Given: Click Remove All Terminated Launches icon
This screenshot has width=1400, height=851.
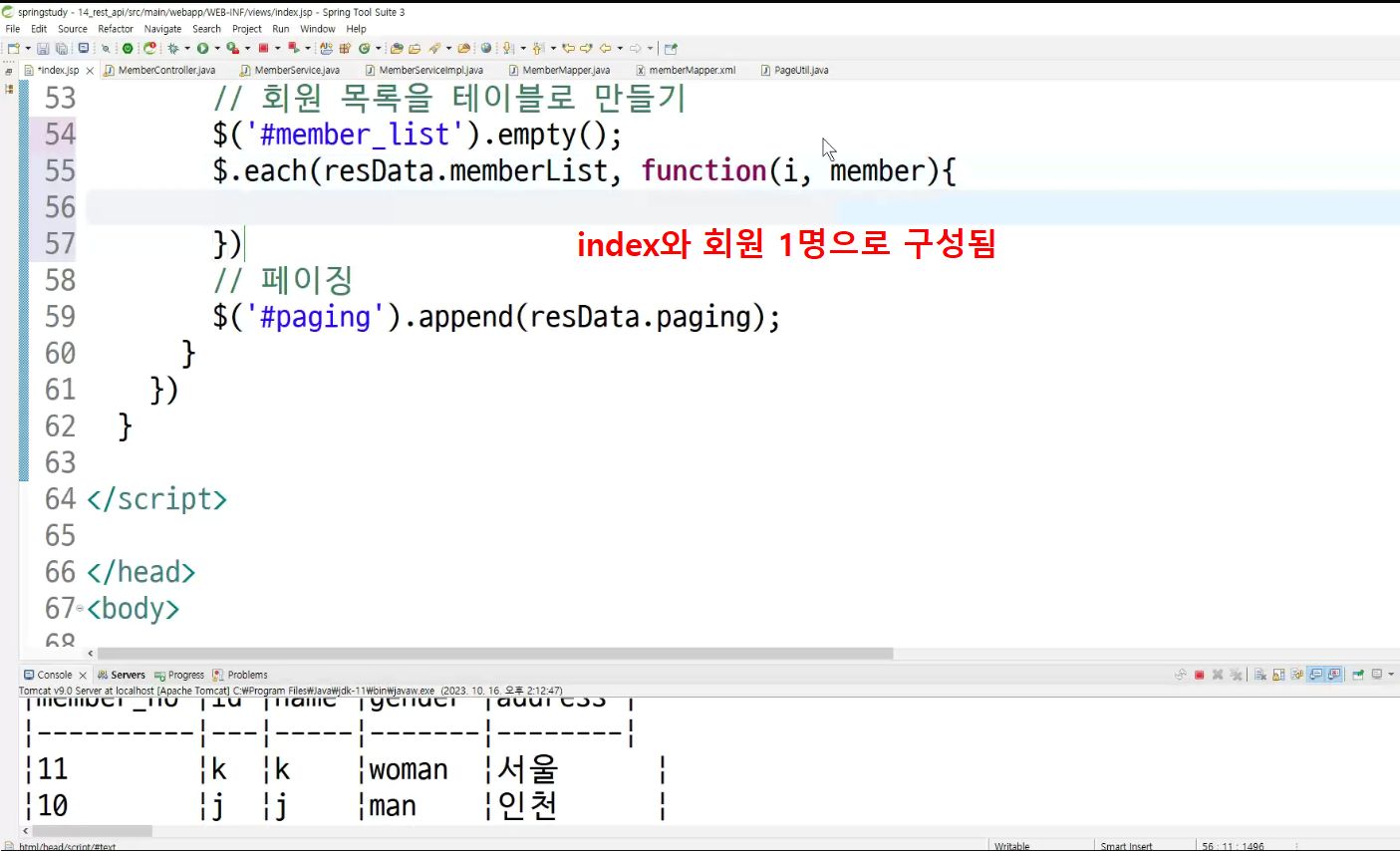Looking at the screenshot, I should tap(1236, 675).
